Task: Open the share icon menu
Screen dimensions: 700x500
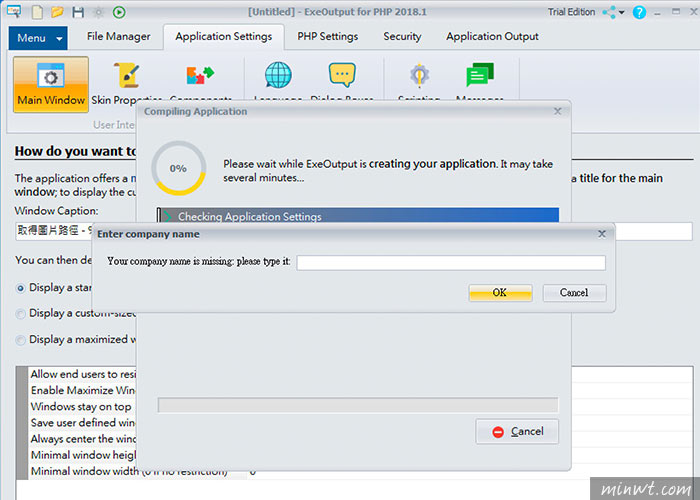Action: coord(608,12)
